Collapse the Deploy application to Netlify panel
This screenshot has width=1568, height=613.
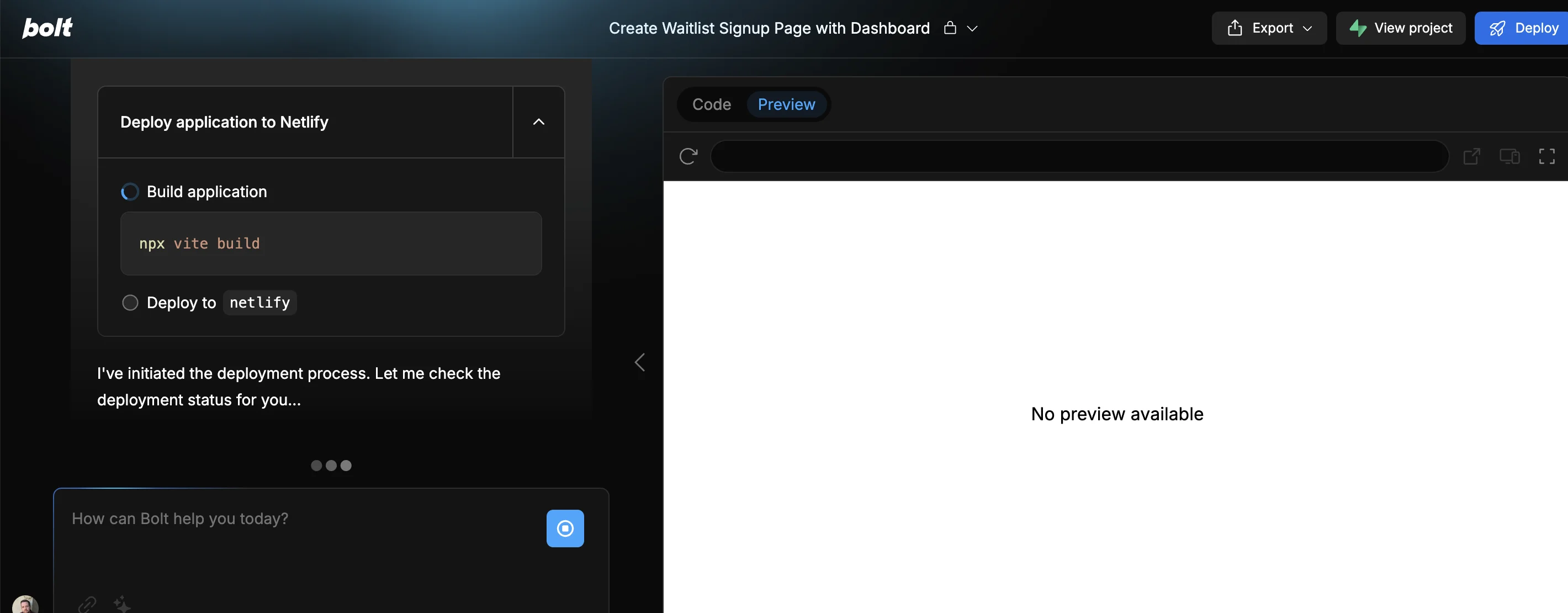[x=538, y=123]
